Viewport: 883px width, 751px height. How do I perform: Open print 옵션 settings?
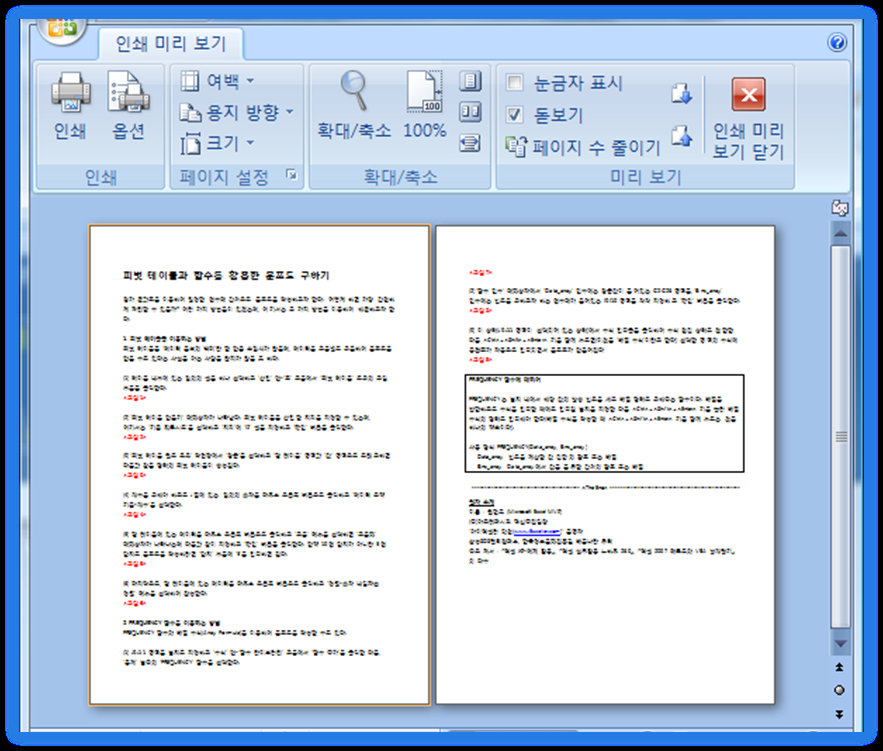tap(128, 105)
